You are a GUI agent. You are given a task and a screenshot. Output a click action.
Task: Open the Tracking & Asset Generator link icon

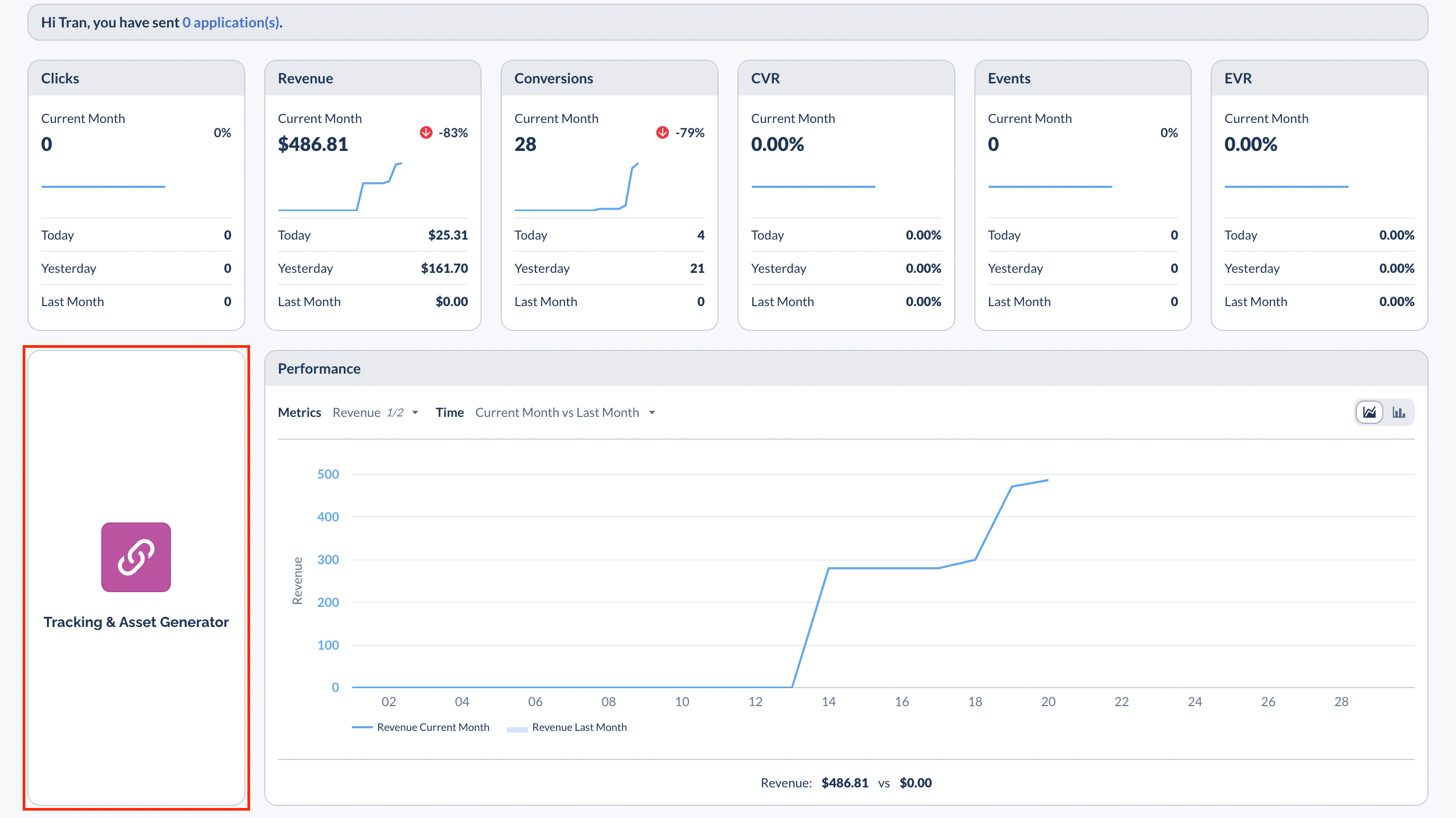coord(136,557)
